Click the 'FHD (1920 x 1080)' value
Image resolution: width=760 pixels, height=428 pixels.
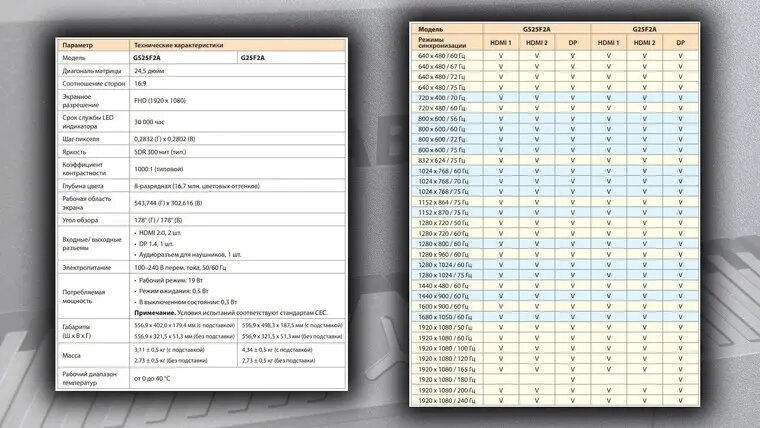[x=159, y=101]
